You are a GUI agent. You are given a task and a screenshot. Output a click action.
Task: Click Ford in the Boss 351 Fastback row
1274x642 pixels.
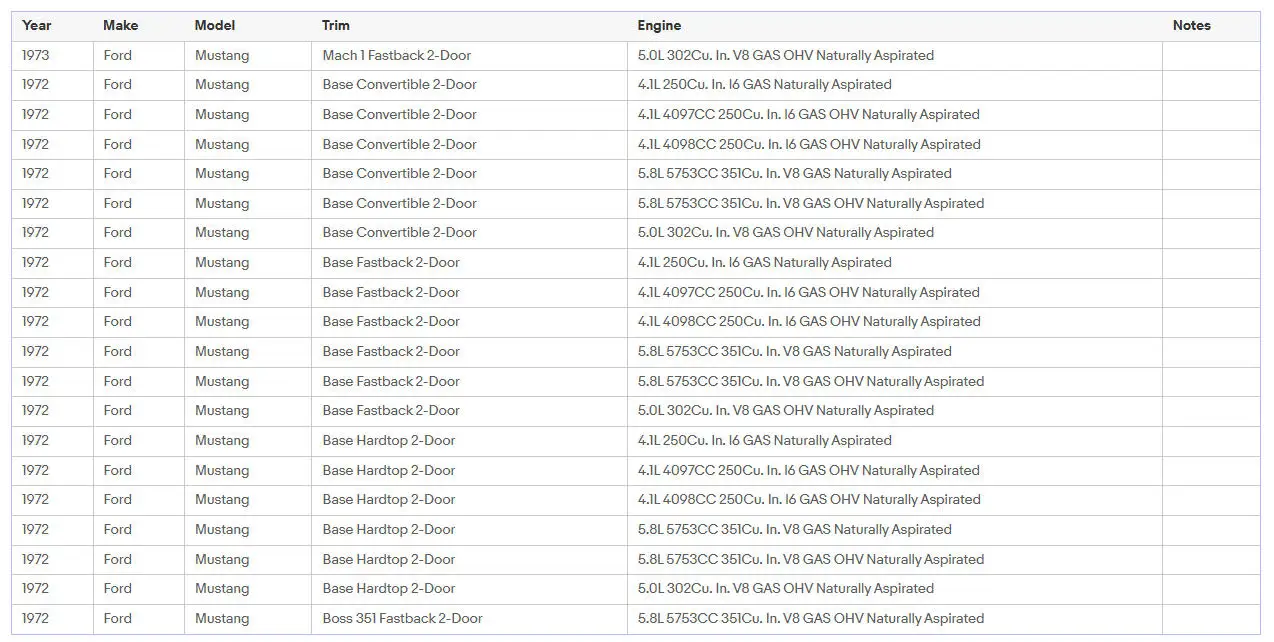pos(138,619)
